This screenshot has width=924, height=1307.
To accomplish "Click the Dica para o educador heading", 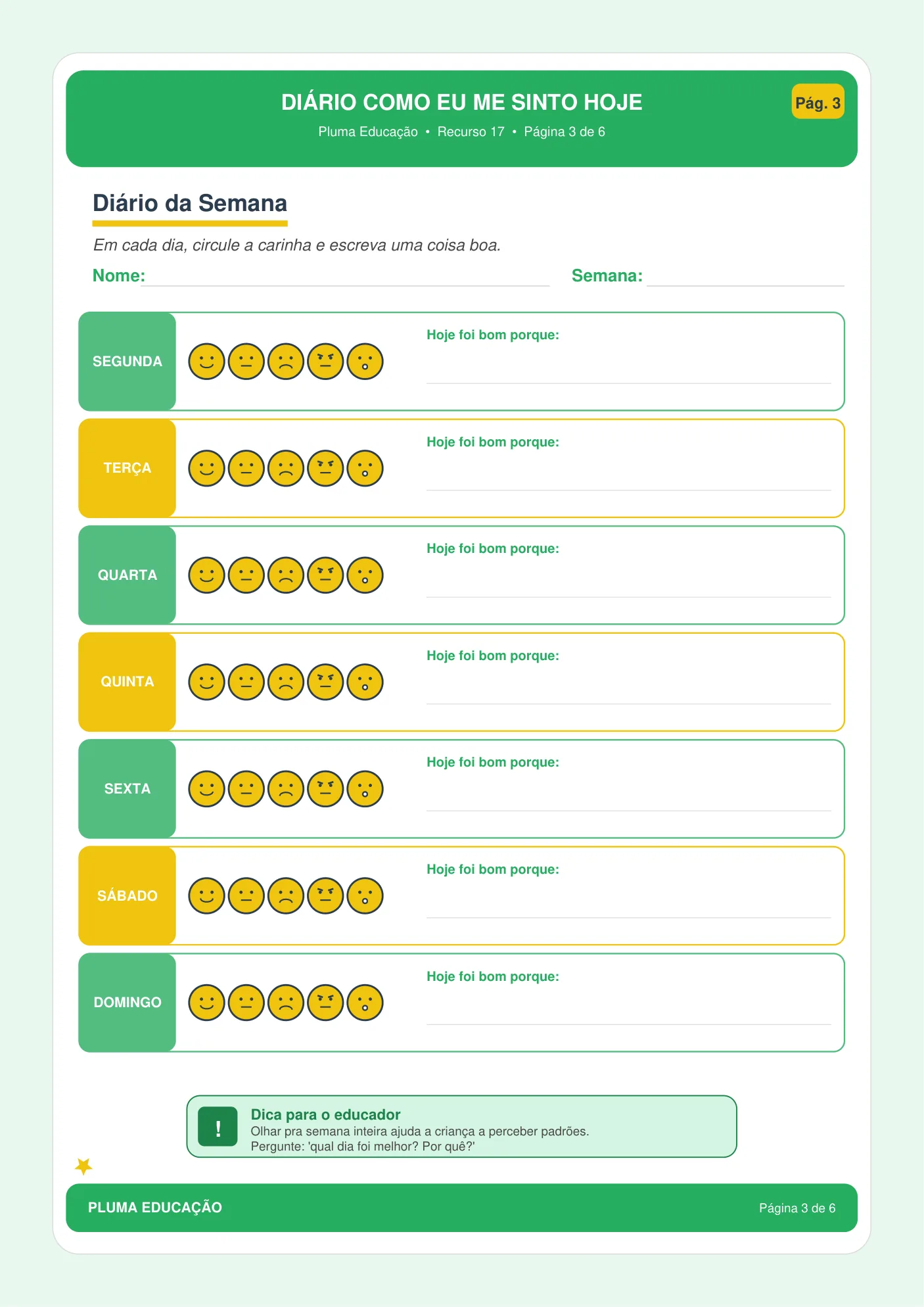I will pyautogui.click(x=325, y=1114).
